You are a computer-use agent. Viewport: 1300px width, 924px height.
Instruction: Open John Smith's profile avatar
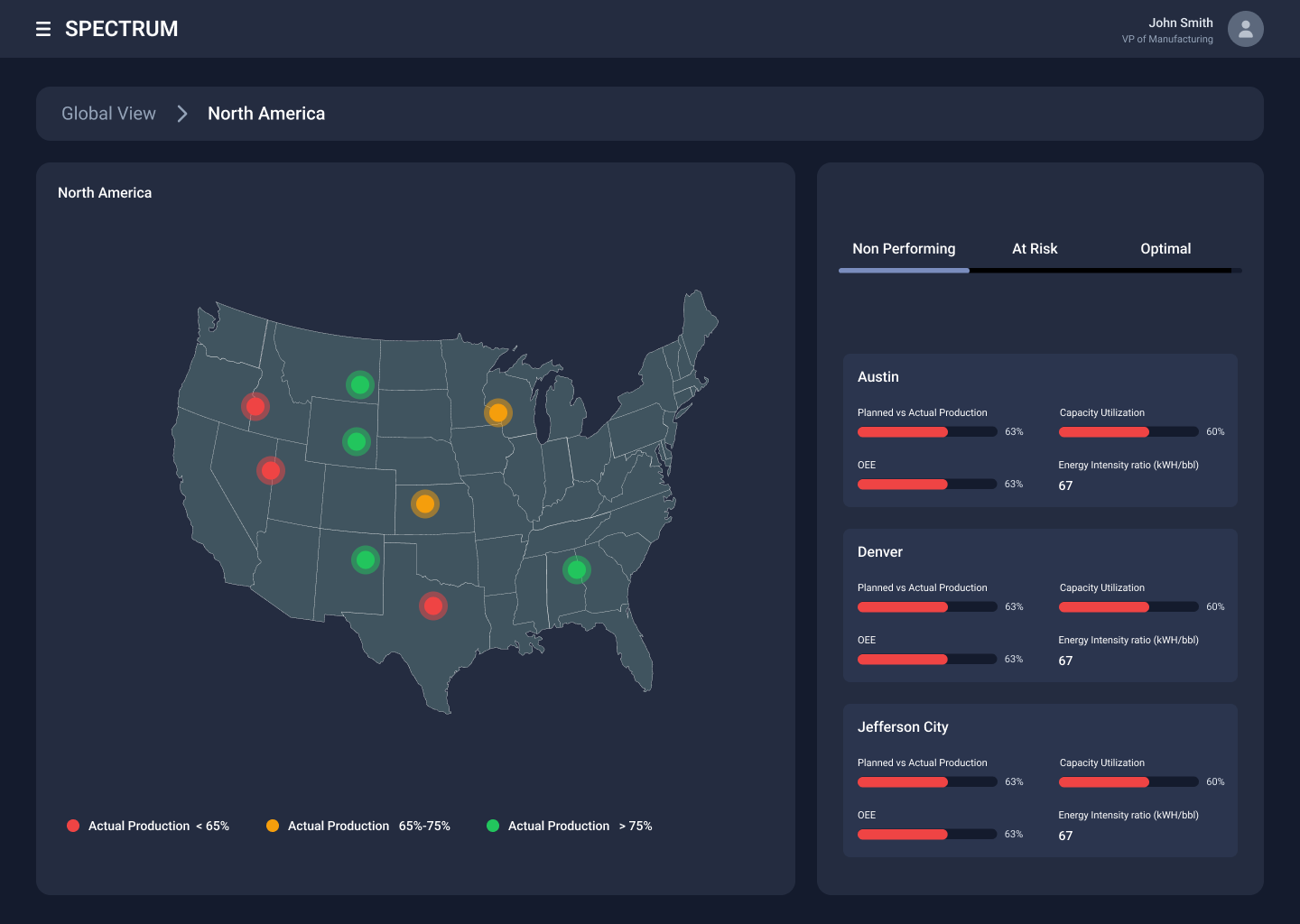(1246, 29)
